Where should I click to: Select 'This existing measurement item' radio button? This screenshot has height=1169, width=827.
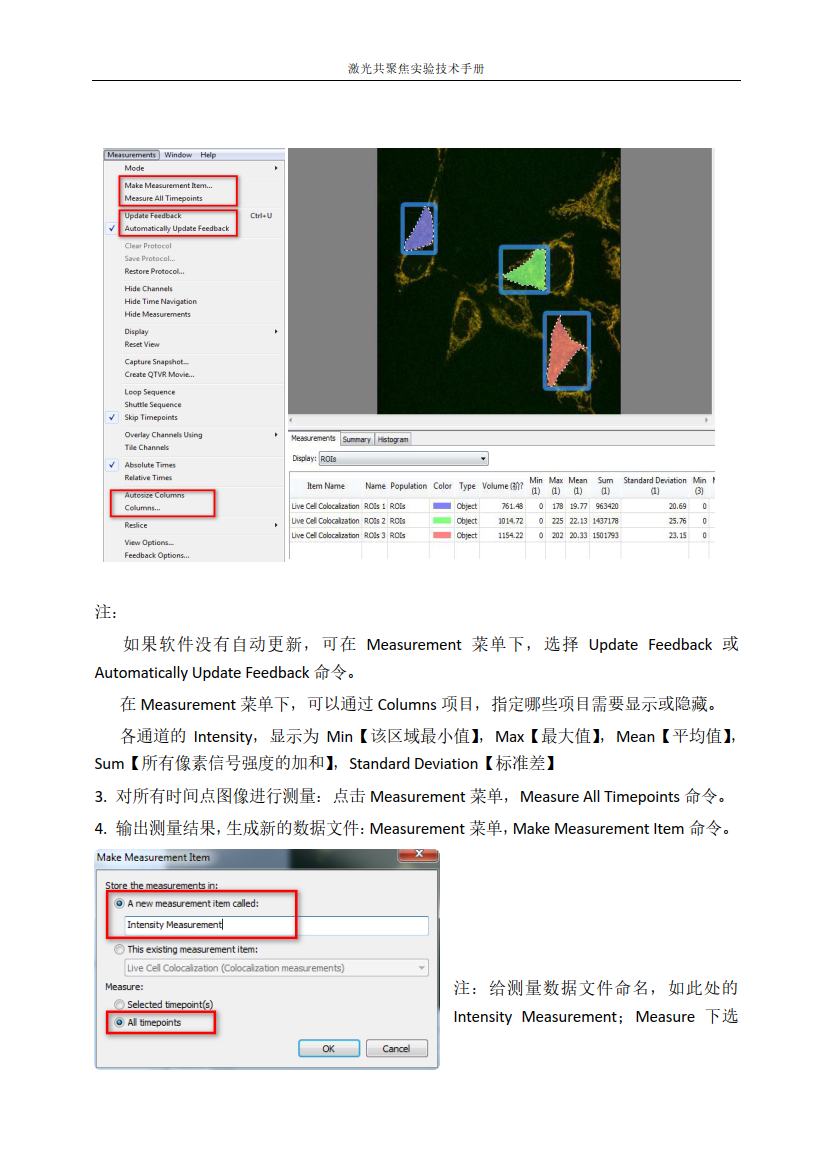(120, 949)
